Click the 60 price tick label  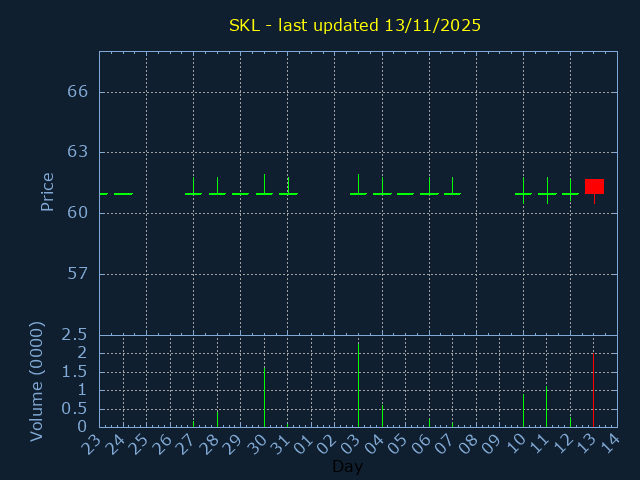pyautogui.click(x=78, y=213)
